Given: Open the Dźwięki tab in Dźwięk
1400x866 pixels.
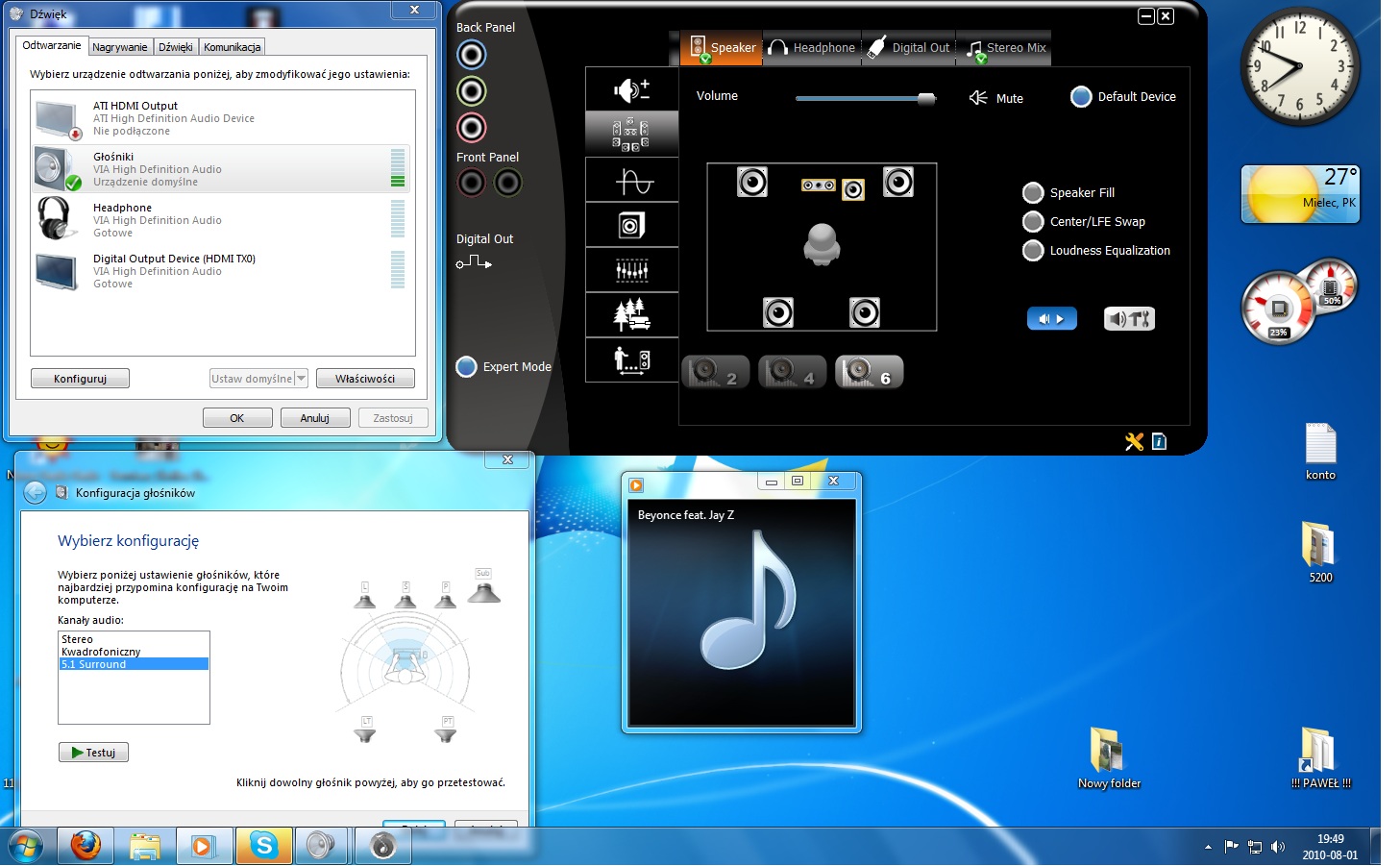Looking at the screenshot, I should tap(176, 46).
